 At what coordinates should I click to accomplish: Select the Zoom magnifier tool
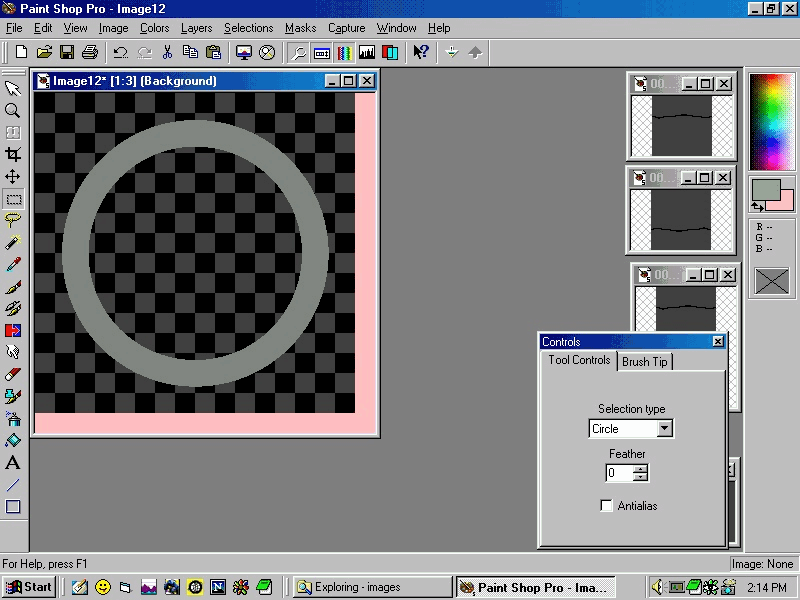point(13,110)
